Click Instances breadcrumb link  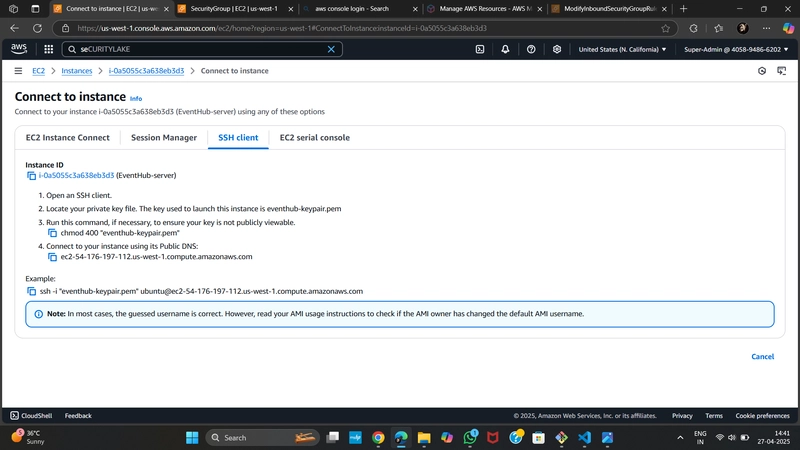click(x=77, y=71)
